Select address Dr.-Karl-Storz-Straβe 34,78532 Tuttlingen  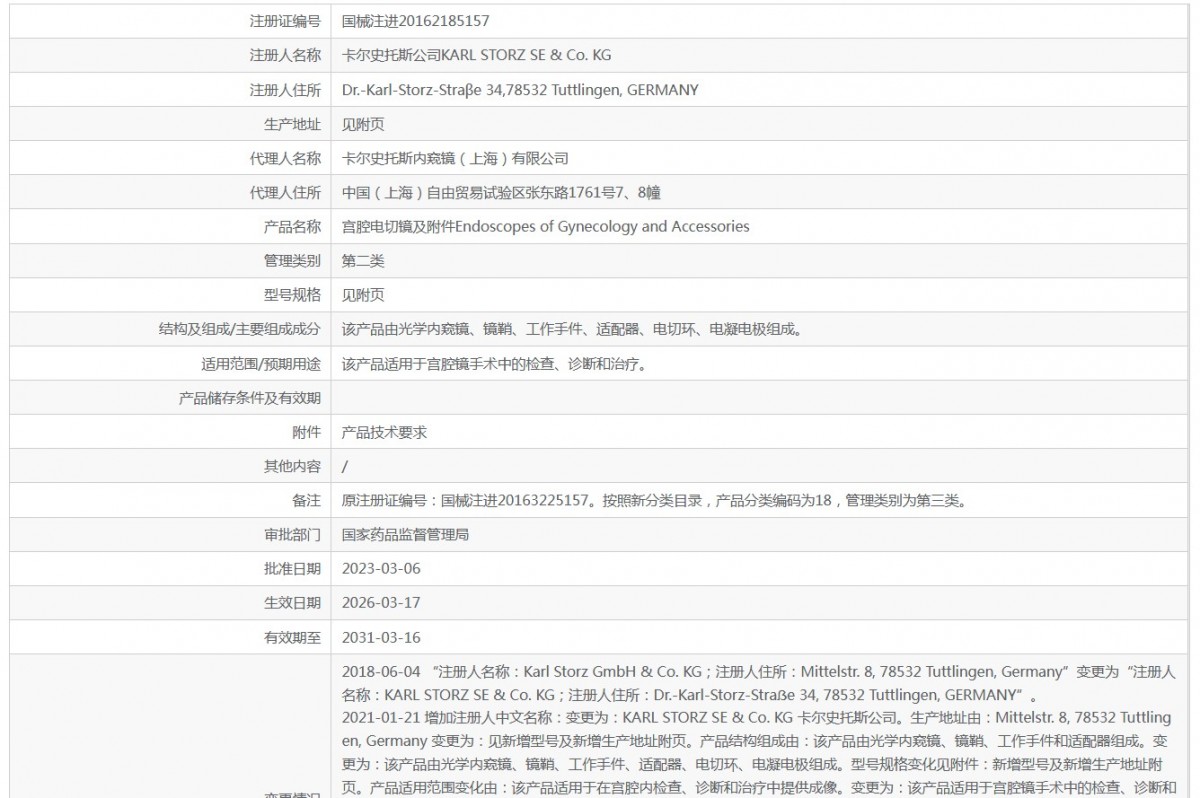click(481, 89)
